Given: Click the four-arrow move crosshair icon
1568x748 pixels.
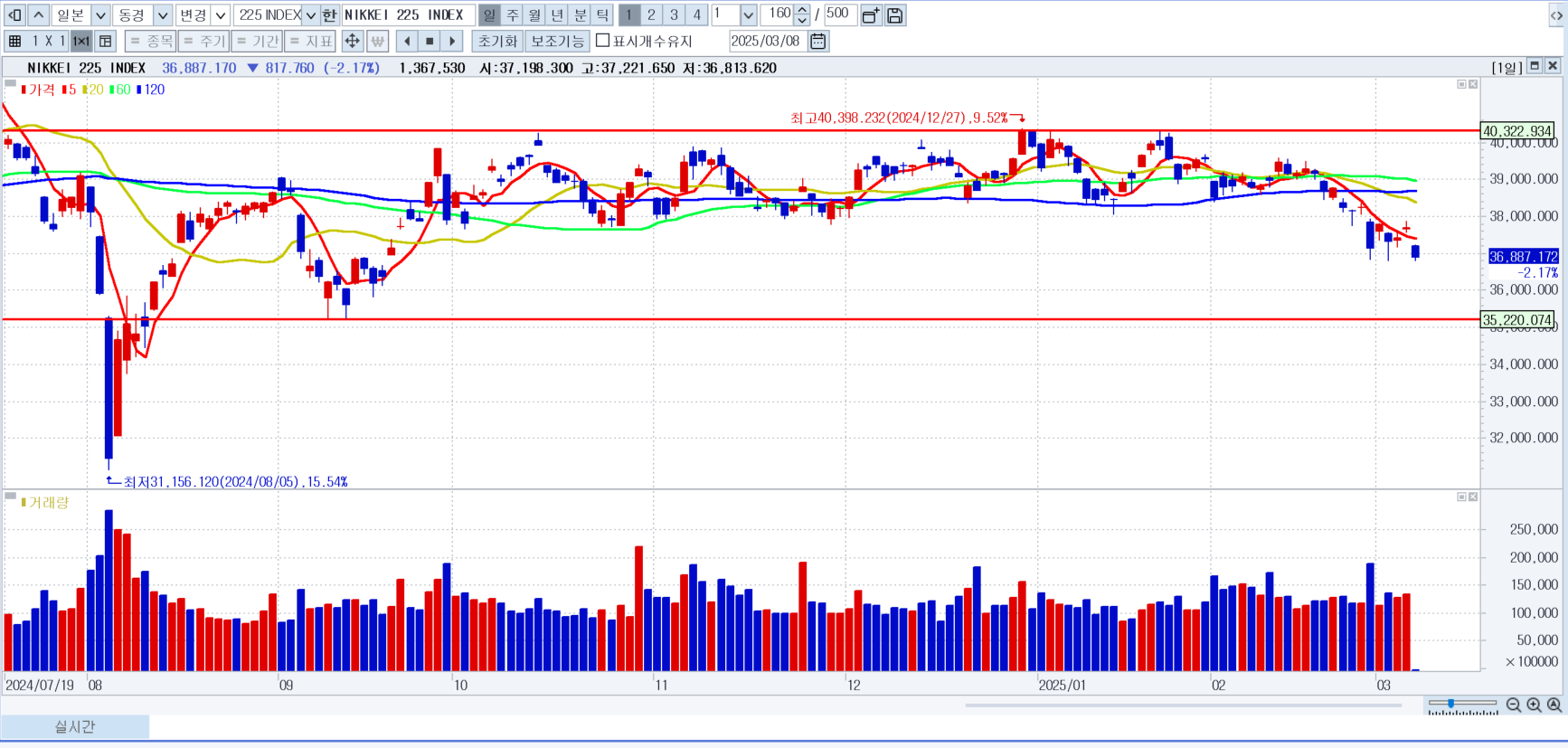Looking at the screenshot, I should [x=352, y=41].
